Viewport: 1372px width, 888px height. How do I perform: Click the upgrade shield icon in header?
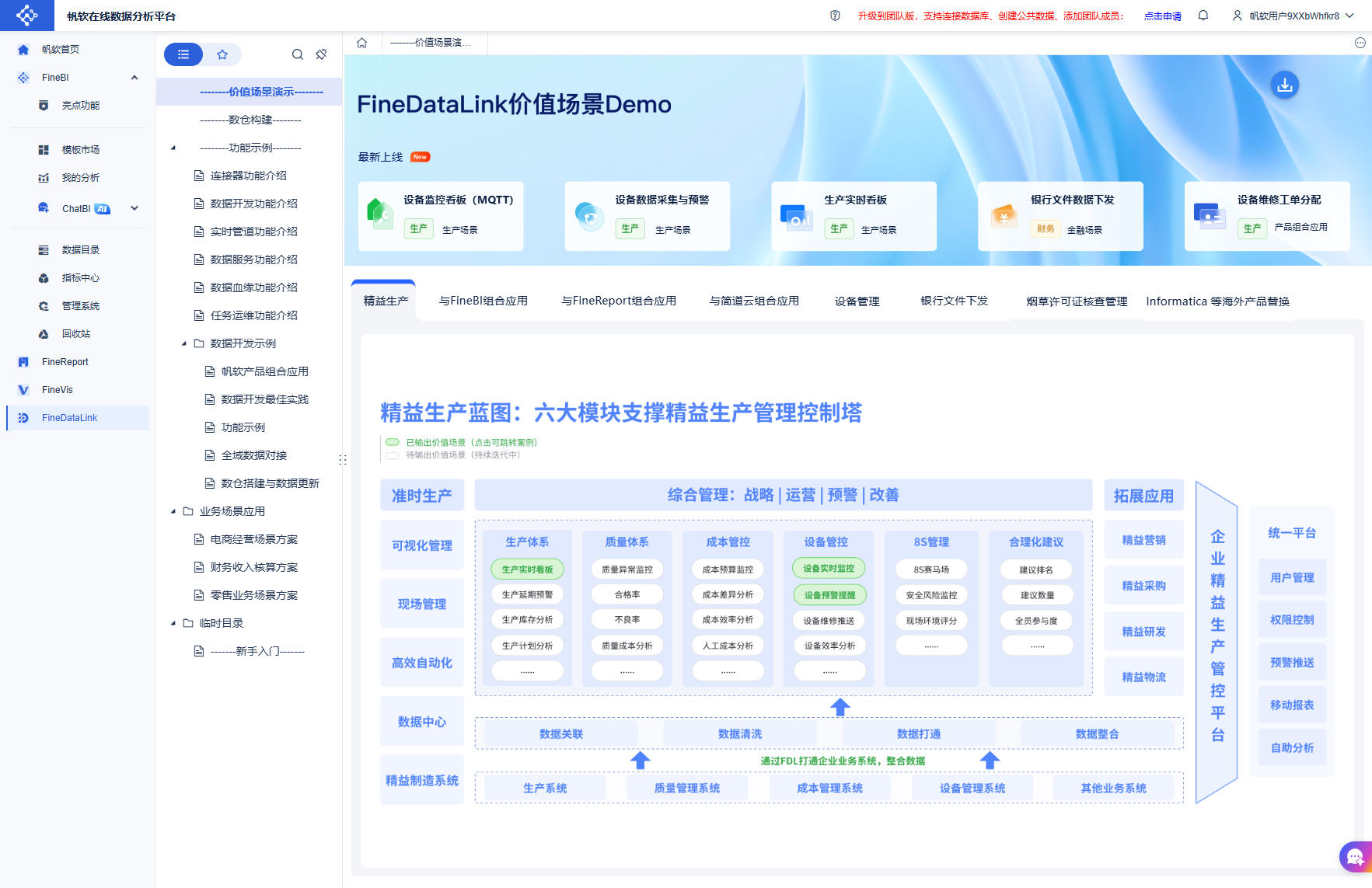point(835,16)
